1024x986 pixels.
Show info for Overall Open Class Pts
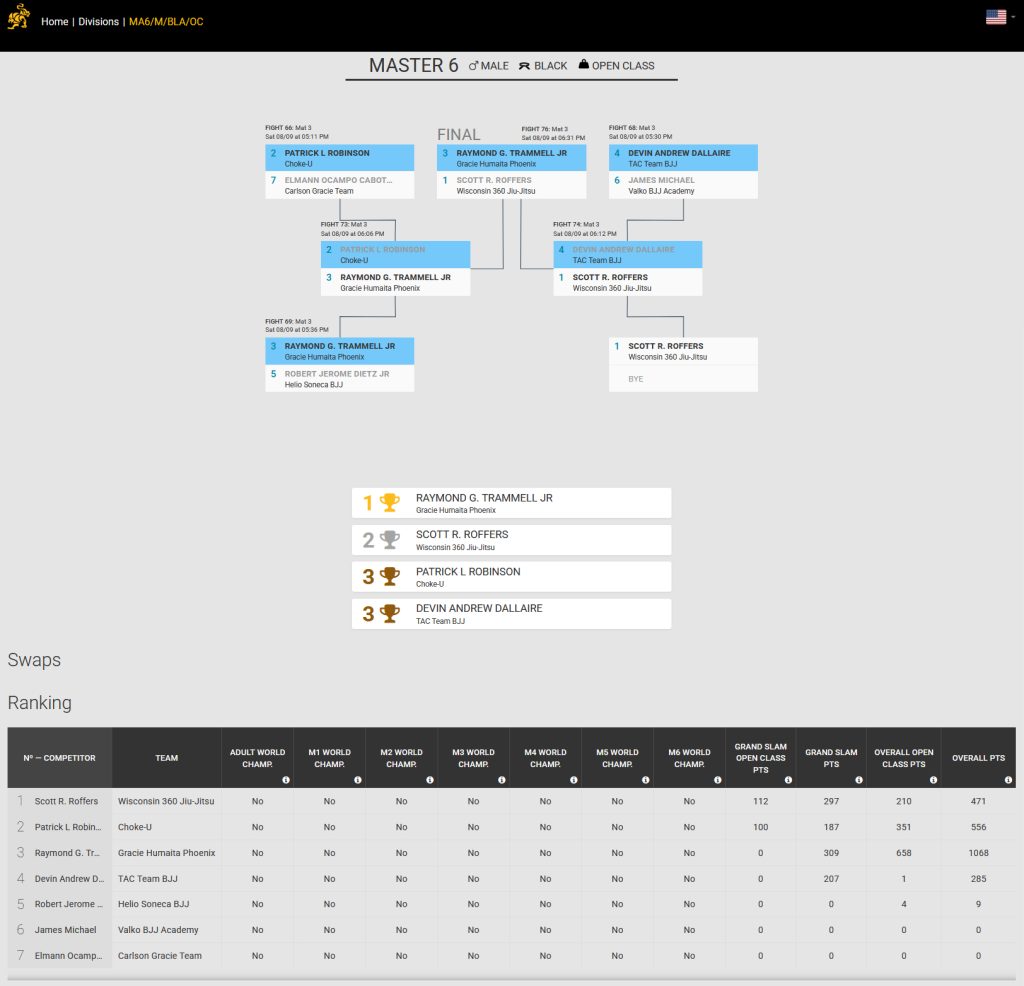coord(933,780)
